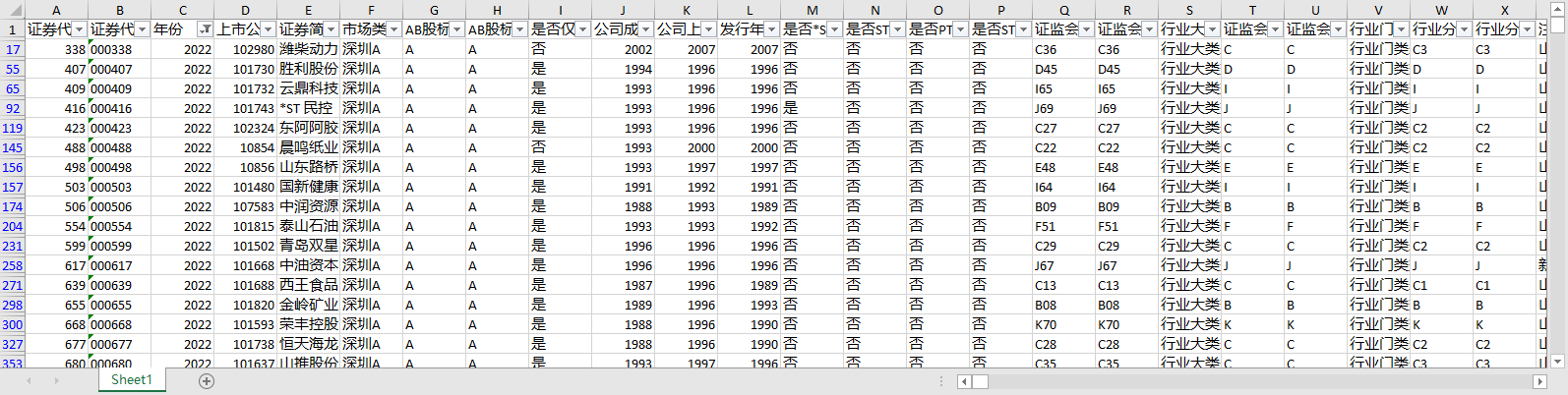Select cell containing 金岭矿业
Viewport: 1568px width, 395px height.
(309, 305)
